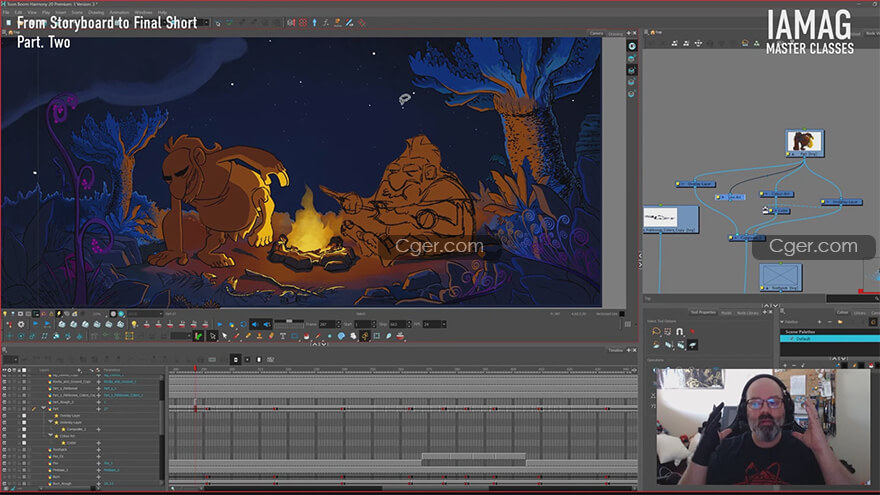Click the Stop frame input field
The width and height of the screenshot is (880, 495).
397,324
